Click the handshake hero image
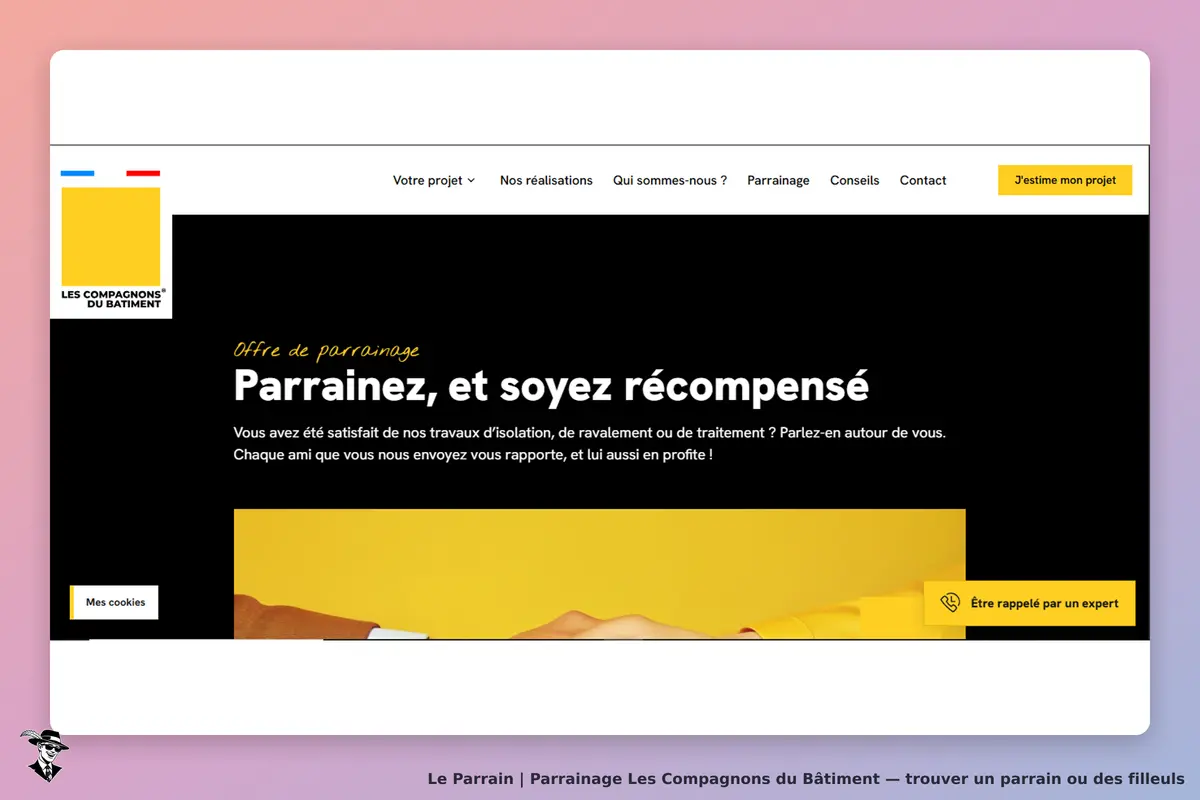 600,574
